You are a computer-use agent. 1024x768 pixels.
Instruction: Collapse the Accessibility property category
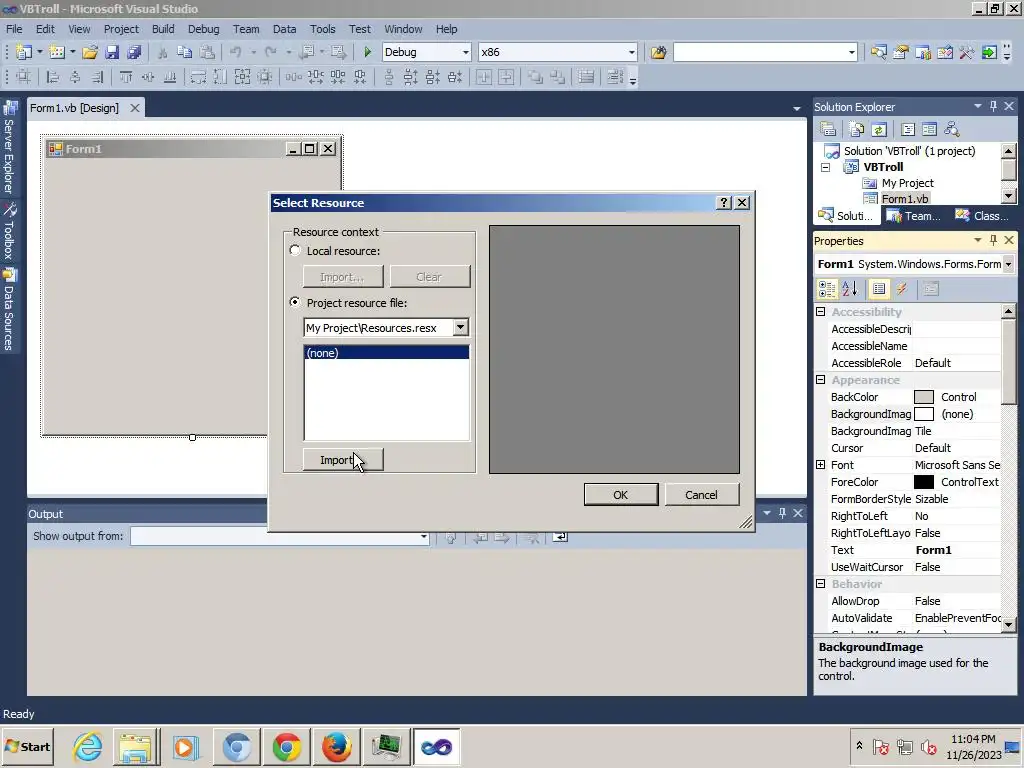(x=821, y=312)
